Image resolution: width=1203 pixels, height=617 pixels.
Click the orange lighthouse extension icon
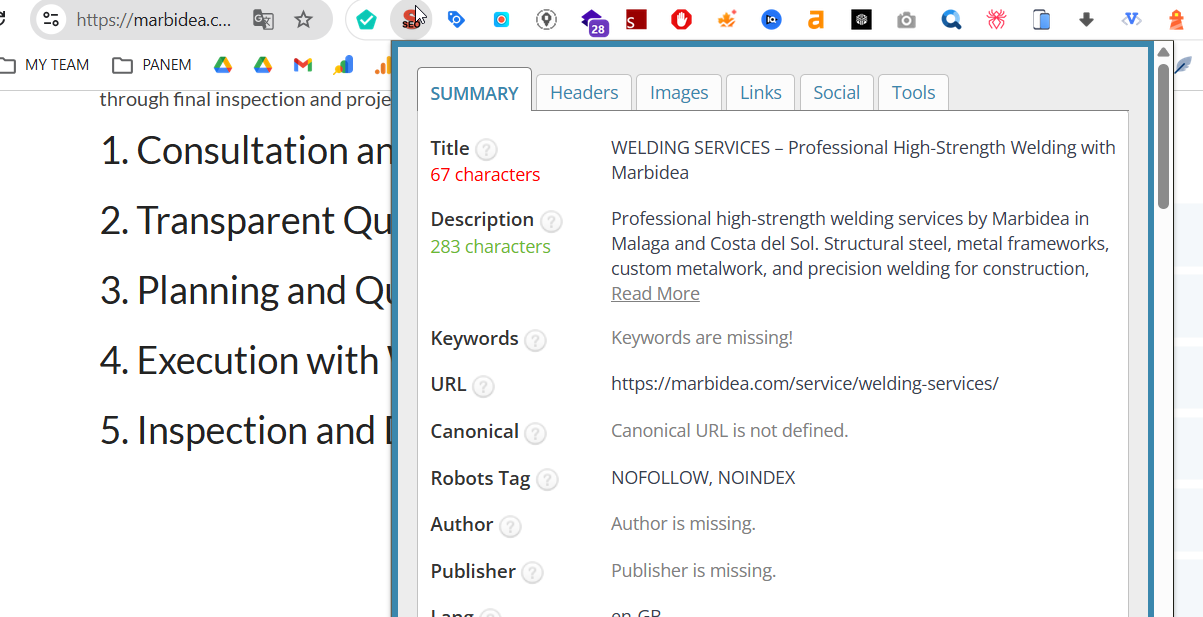click(x=1176, y=20)
